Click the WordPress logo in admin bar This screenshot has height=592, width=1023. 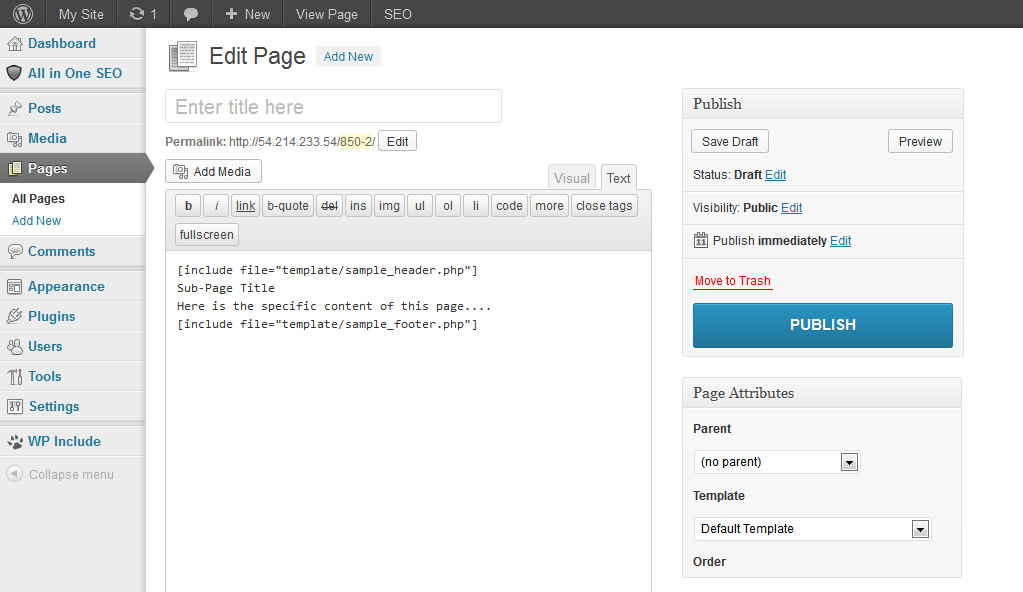(x=22, y=14)
